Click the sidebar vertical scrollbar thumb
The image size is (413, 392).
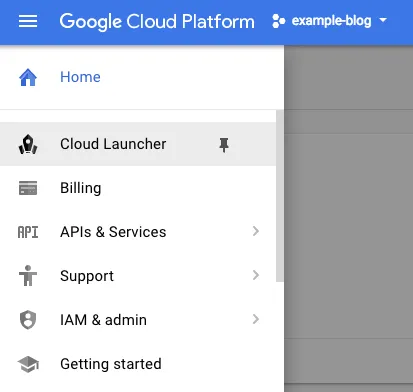[x=280, y=196]
